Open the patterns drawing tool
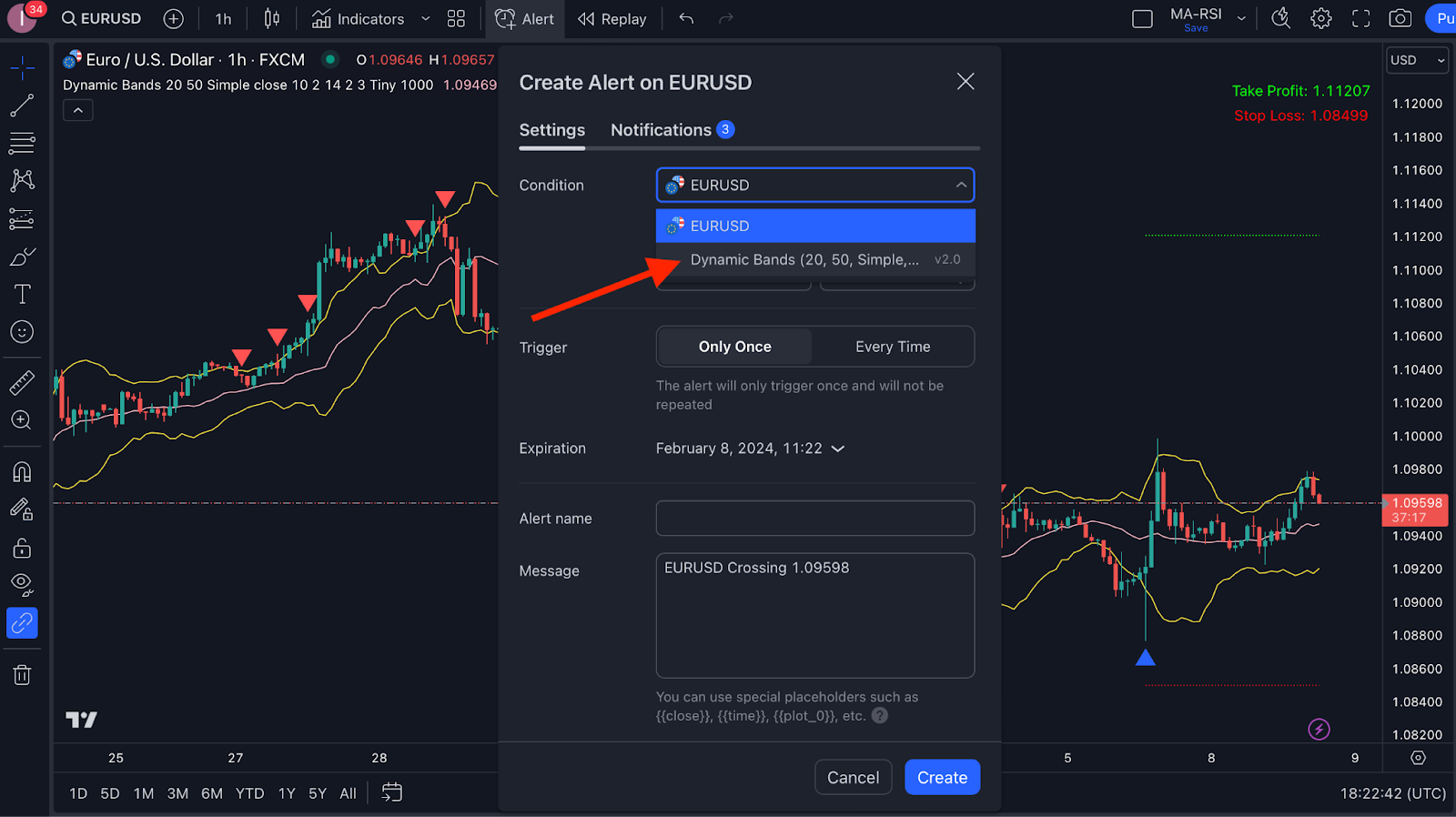 coord(22,180)
